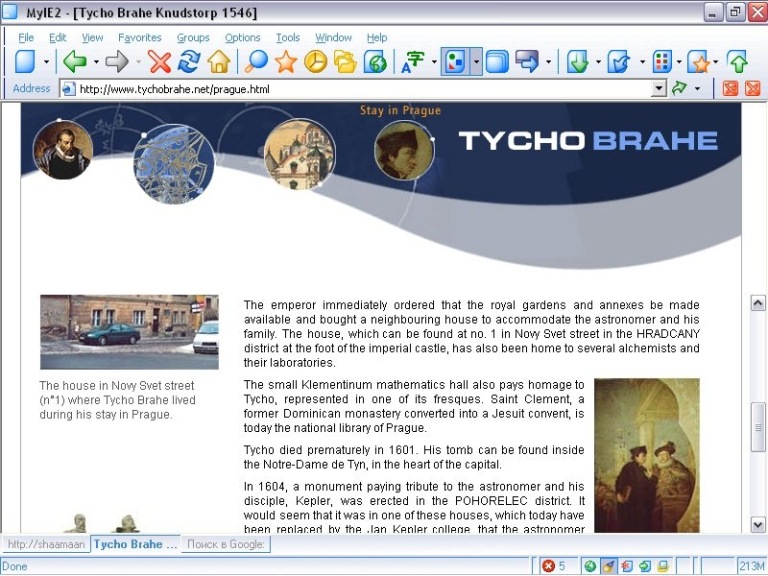Viewport: 768px width, 576px height.
Task: Click the green up arrow toolbar icon
Action: (737, 62)
